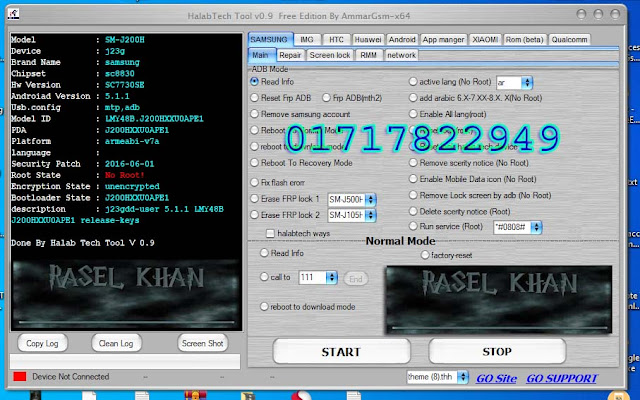Select the factory-reset radio button
This screenshot has height=400, width=640.
coord(425,255)
